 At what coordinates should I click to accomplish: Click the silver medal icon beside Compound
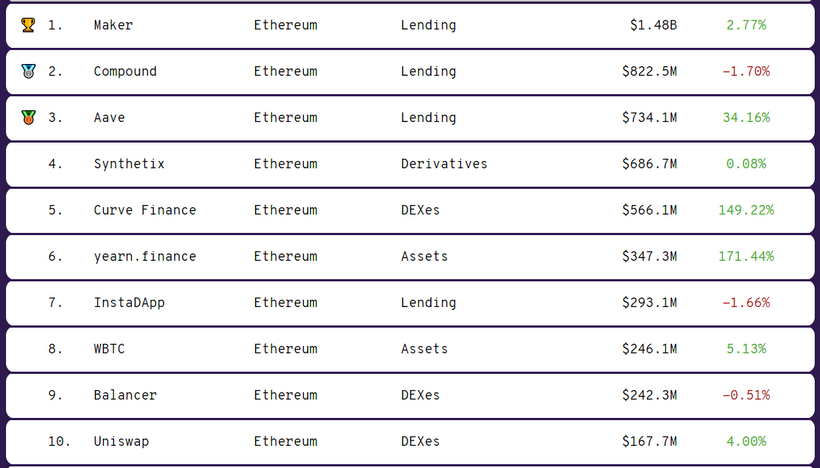click(28, 71)
